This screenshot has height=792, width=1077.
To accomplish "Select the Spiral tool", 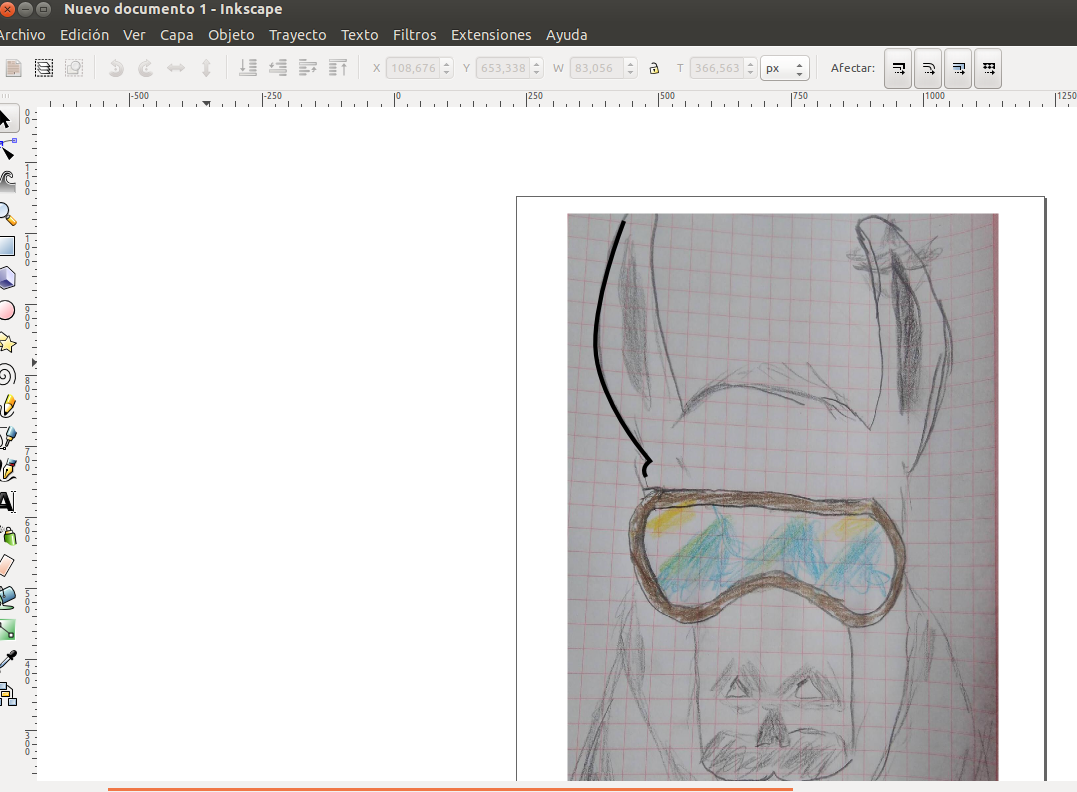I will pos(7,375).
